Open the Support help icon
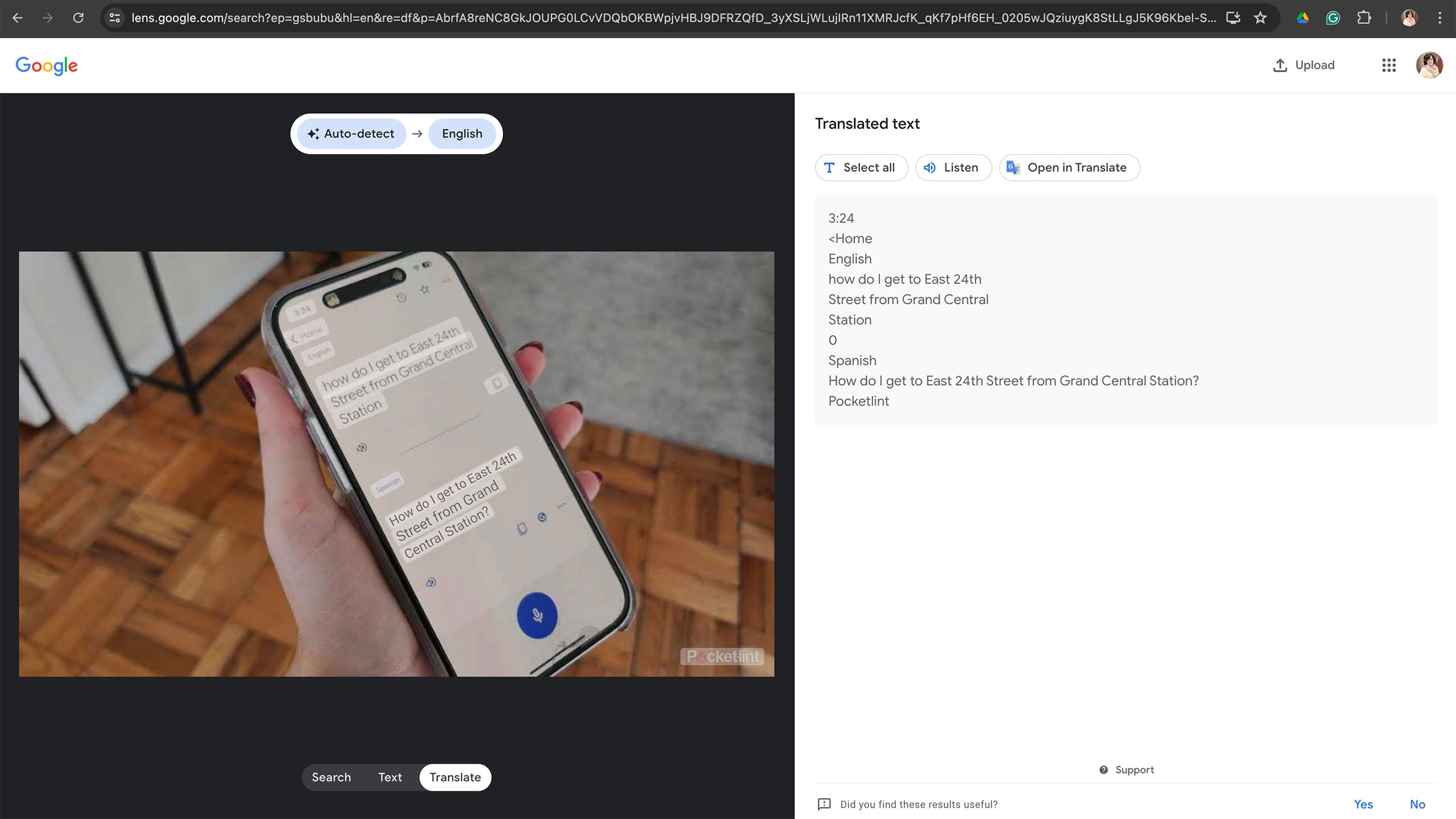This screenshot has height=819, width=1456. click(x=1104, y=770)
